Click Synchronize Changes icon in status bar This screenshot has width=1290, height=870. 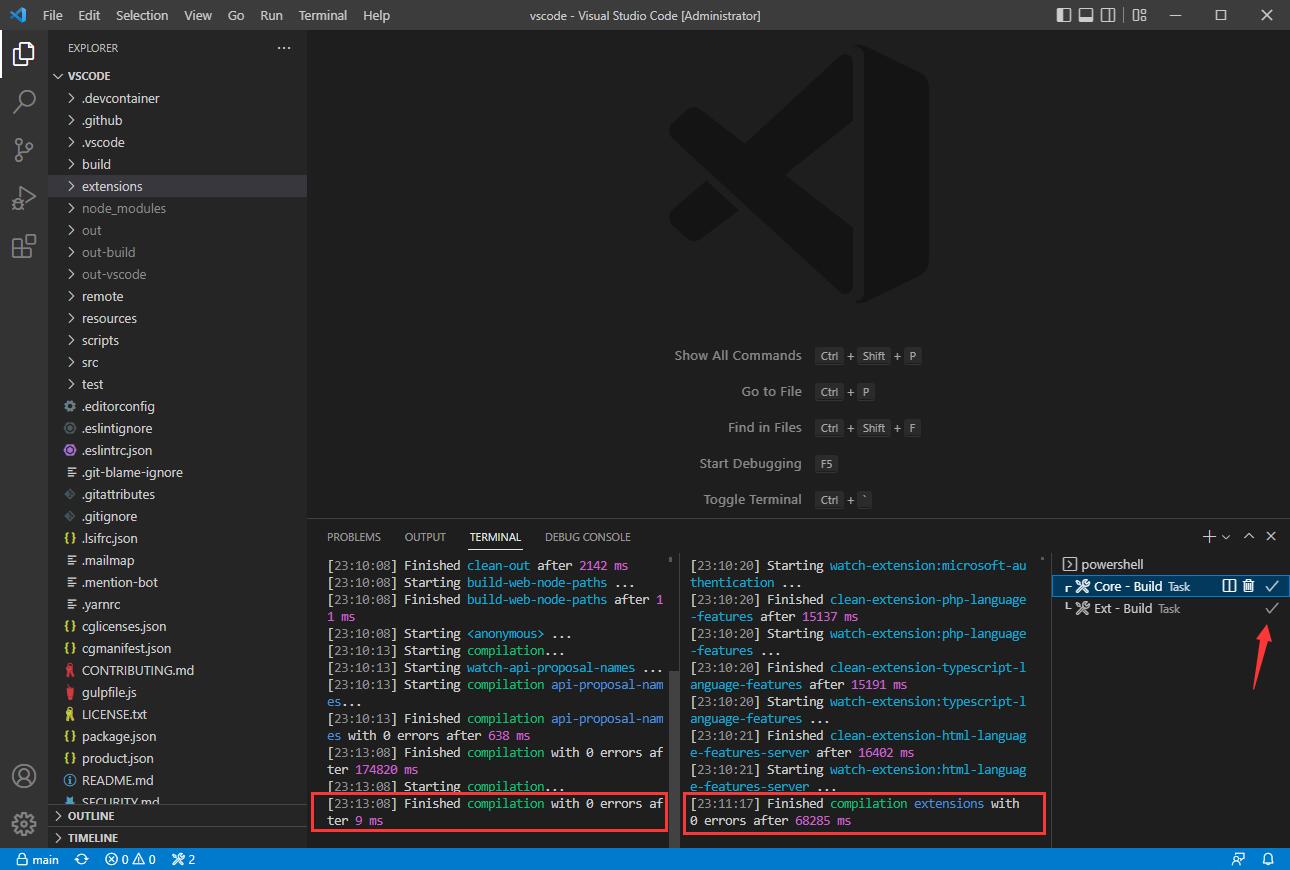click(82, 859)
